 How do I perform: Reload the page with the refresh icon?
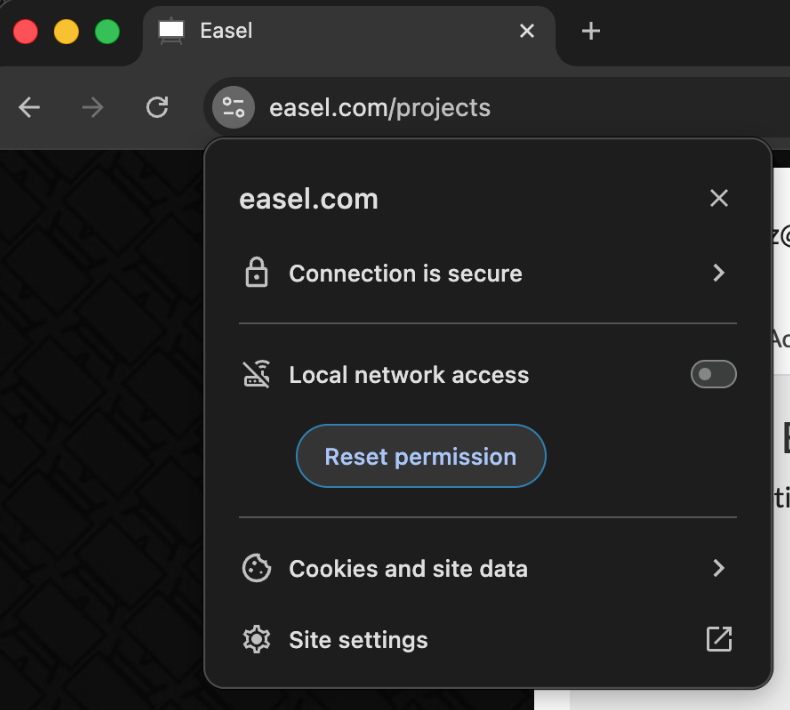(157, 107)
